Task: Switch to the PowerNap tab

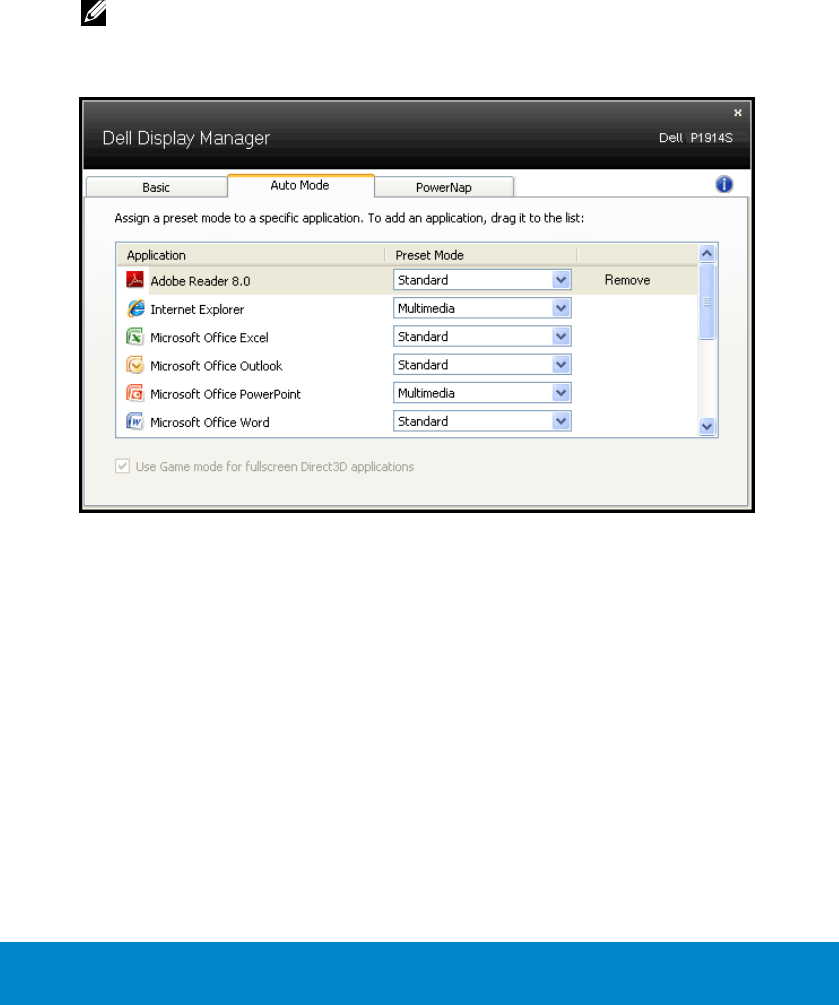Action: (x=444, y=187)
